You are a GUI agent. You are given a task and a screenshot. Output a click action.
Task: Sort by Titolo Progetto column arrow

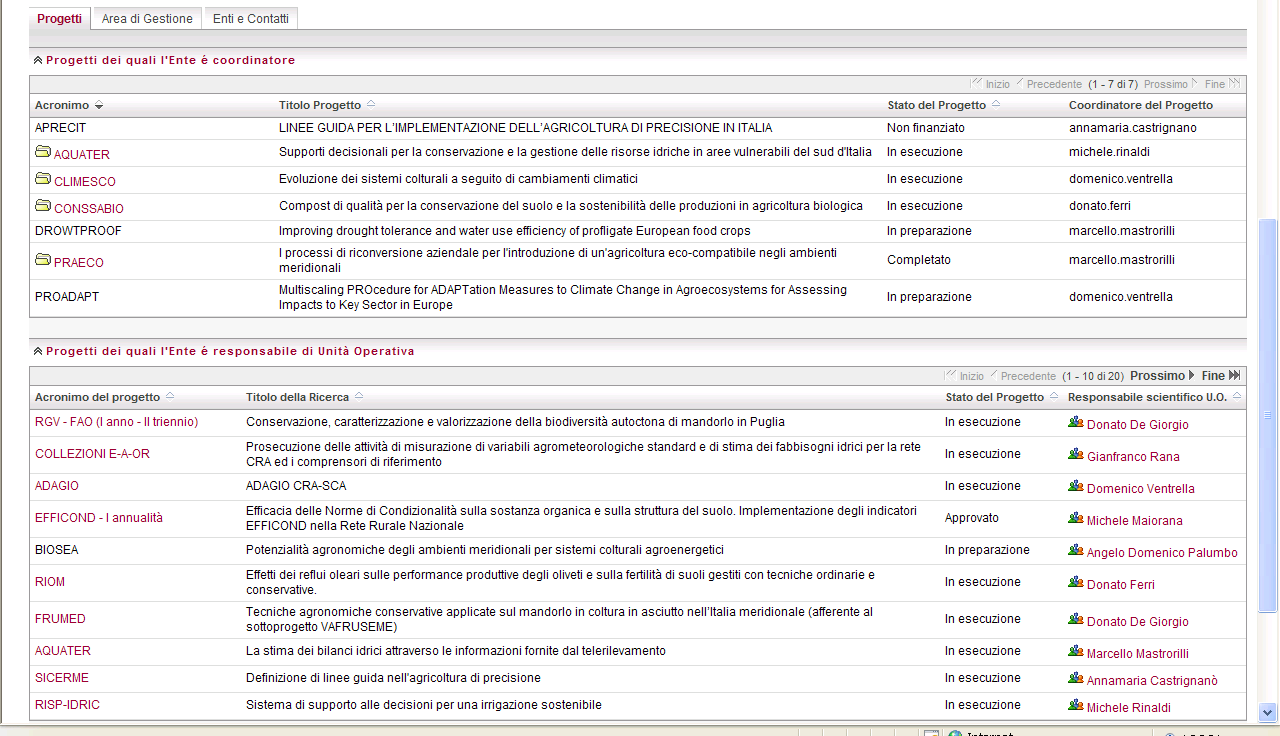[x=371, y=104]
